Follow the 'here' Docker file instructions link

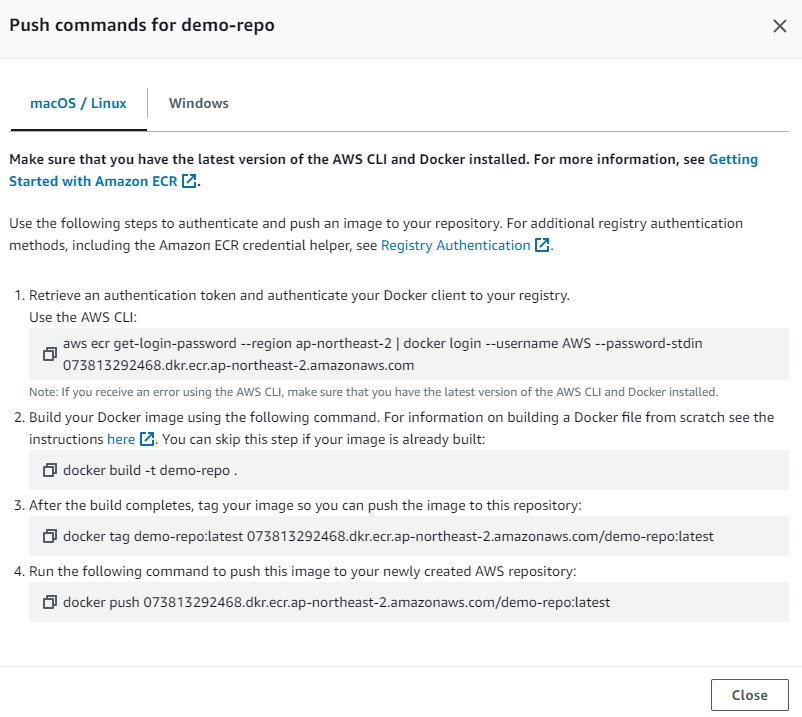121,439
